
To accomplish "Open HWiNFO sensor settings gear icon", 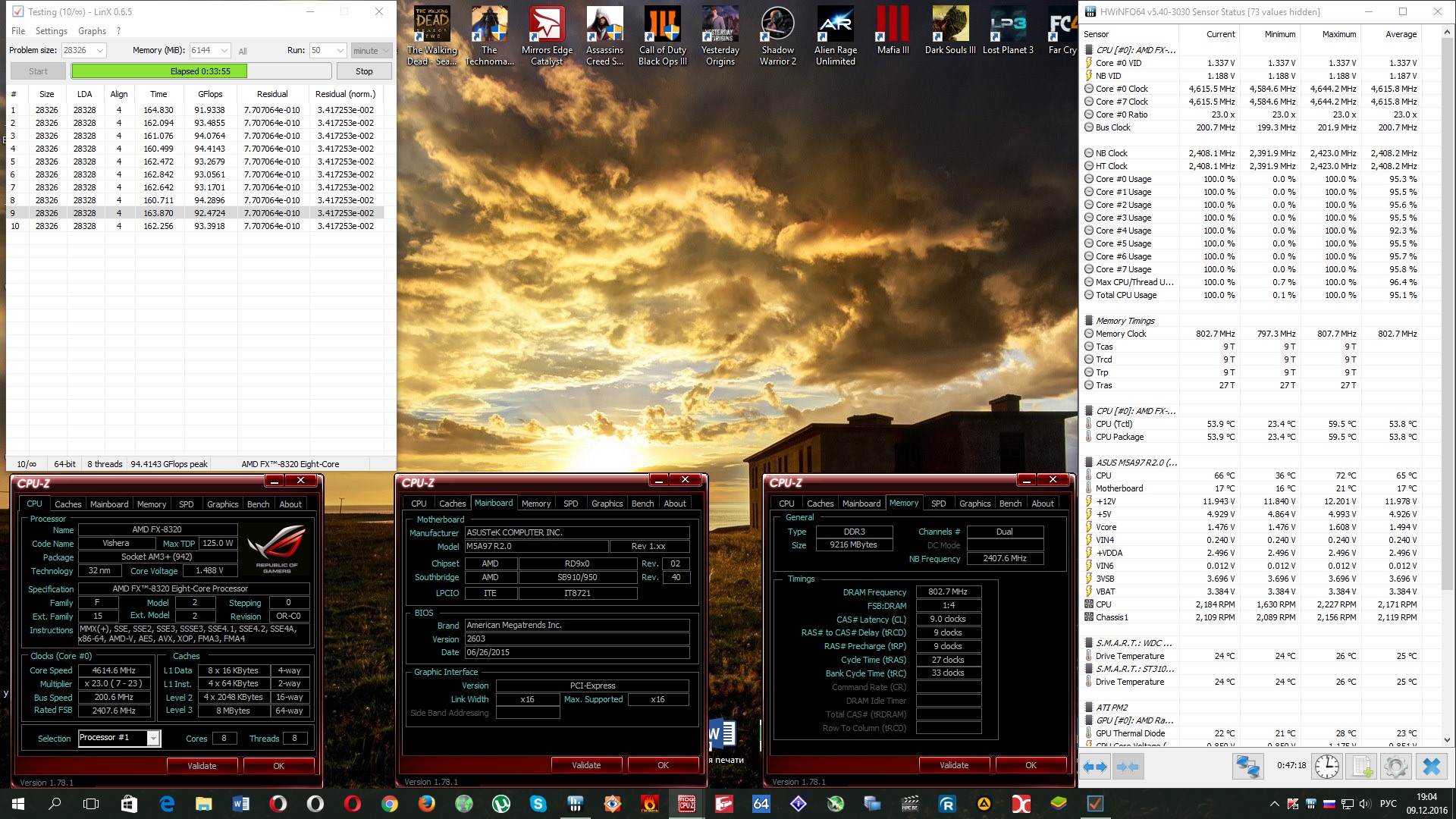I will point(1395,767).
